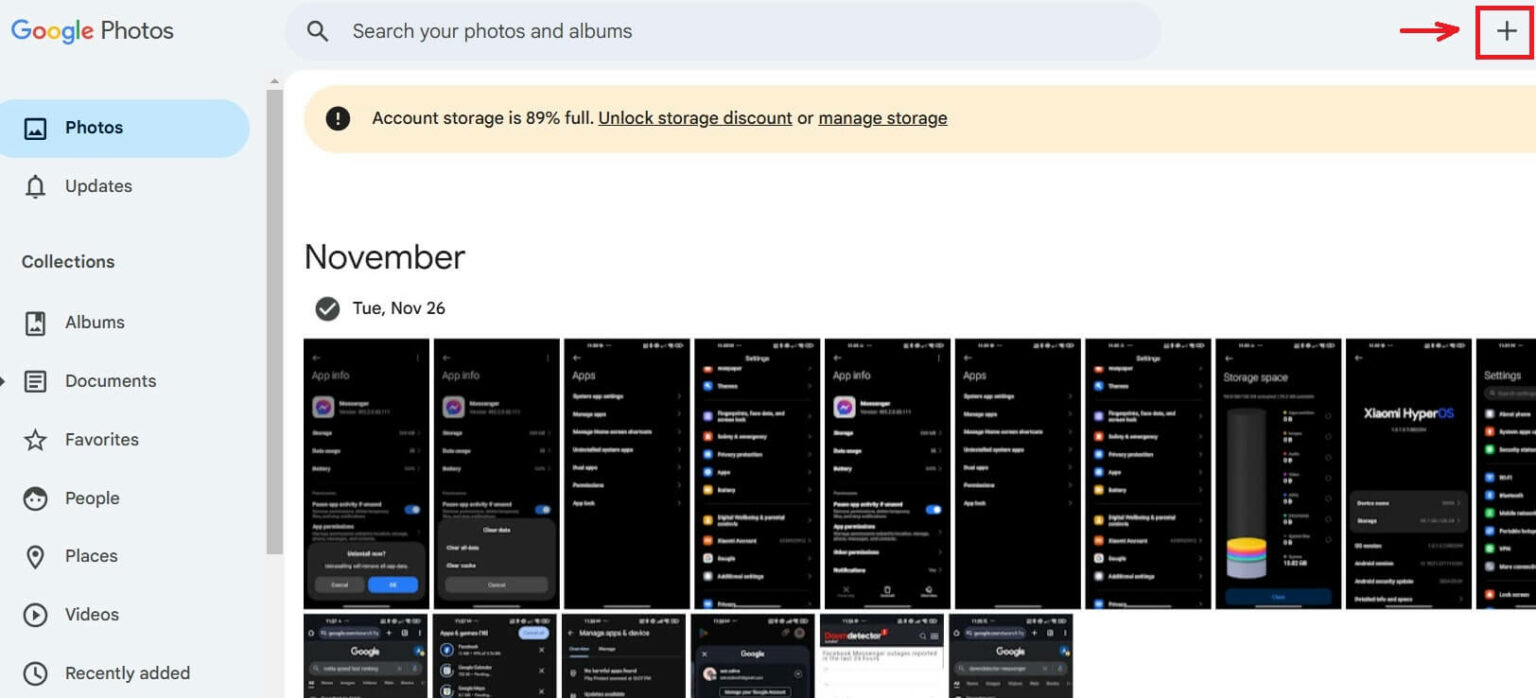This screenshot has height=698, width=1536.
Task: Open Messenger Uninstall now dialog screenshot
Action: 366,473
